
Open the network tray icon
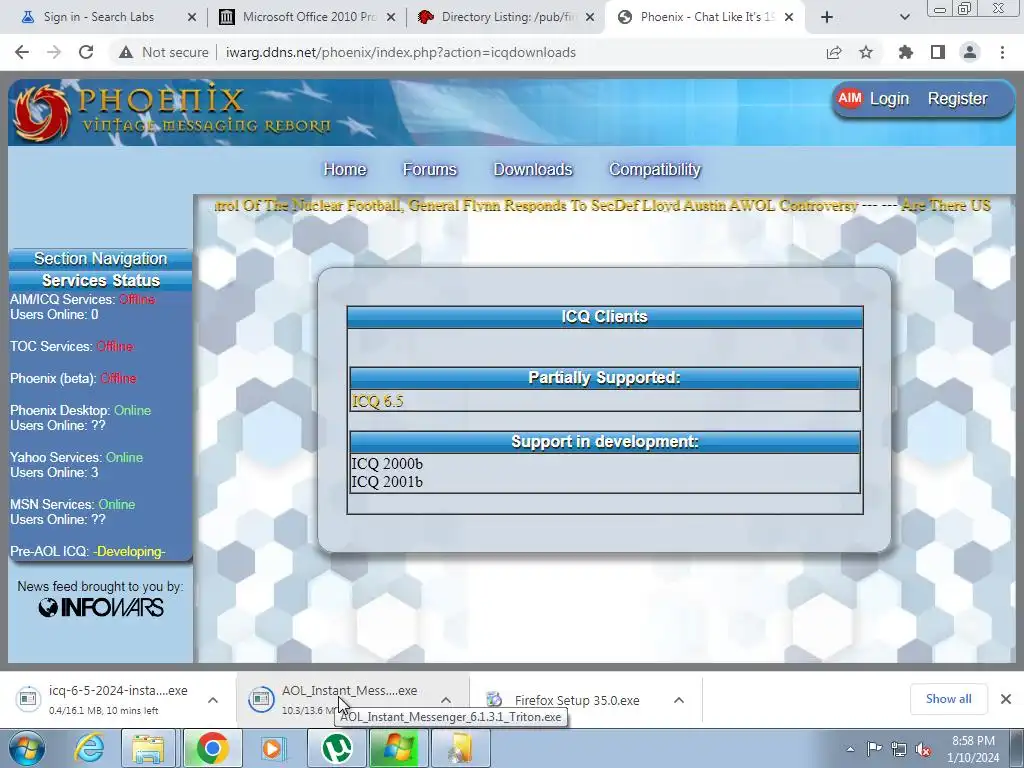pos(899,749)
